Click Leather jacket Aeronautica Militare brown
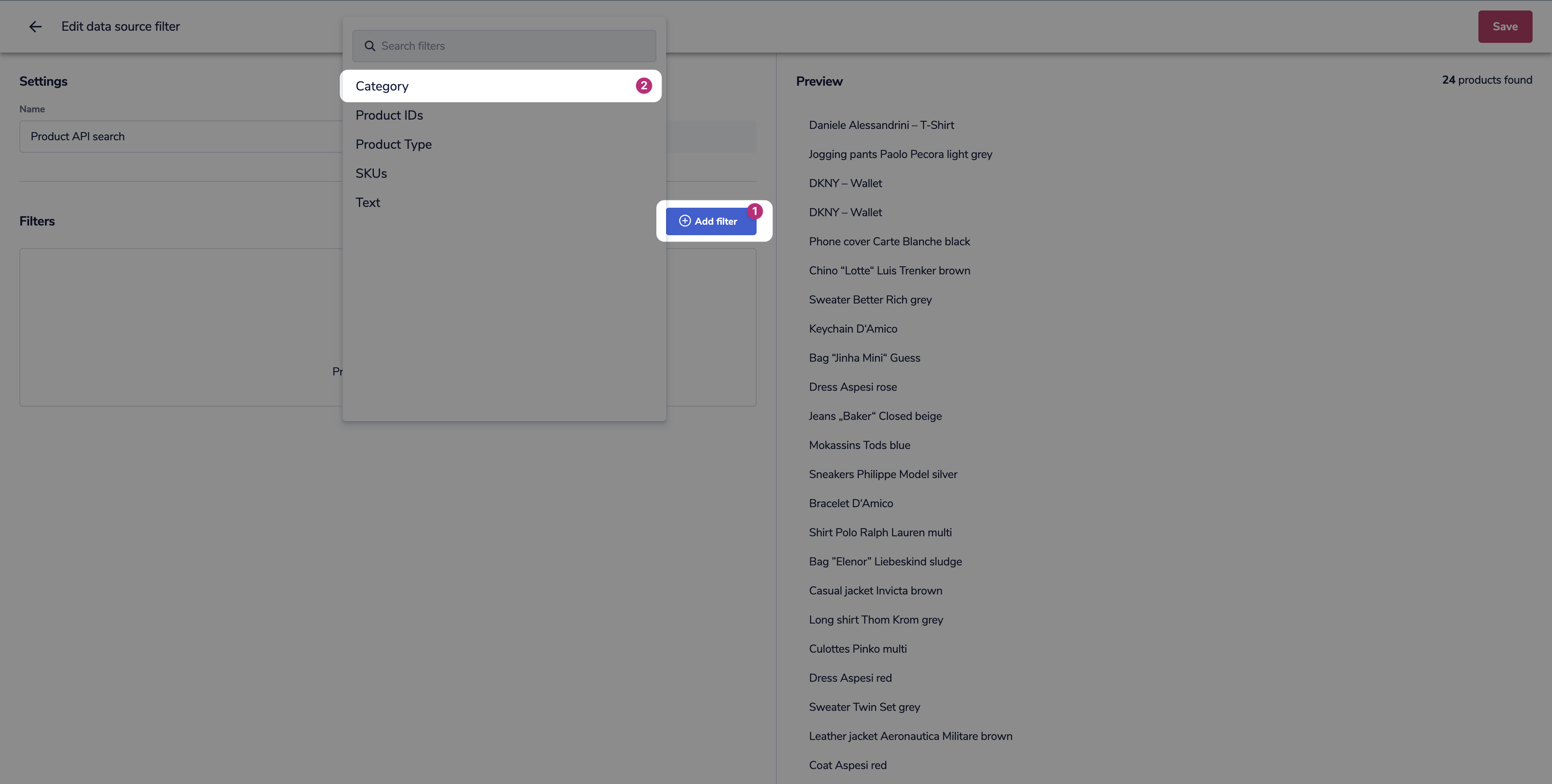The width and height of the screenshot is (1552, 784). point(910,736)
